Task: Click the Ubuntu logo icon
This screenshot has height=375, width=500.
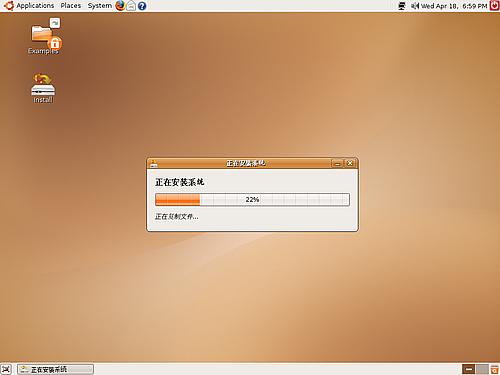Action: click(x=9, y=6)
